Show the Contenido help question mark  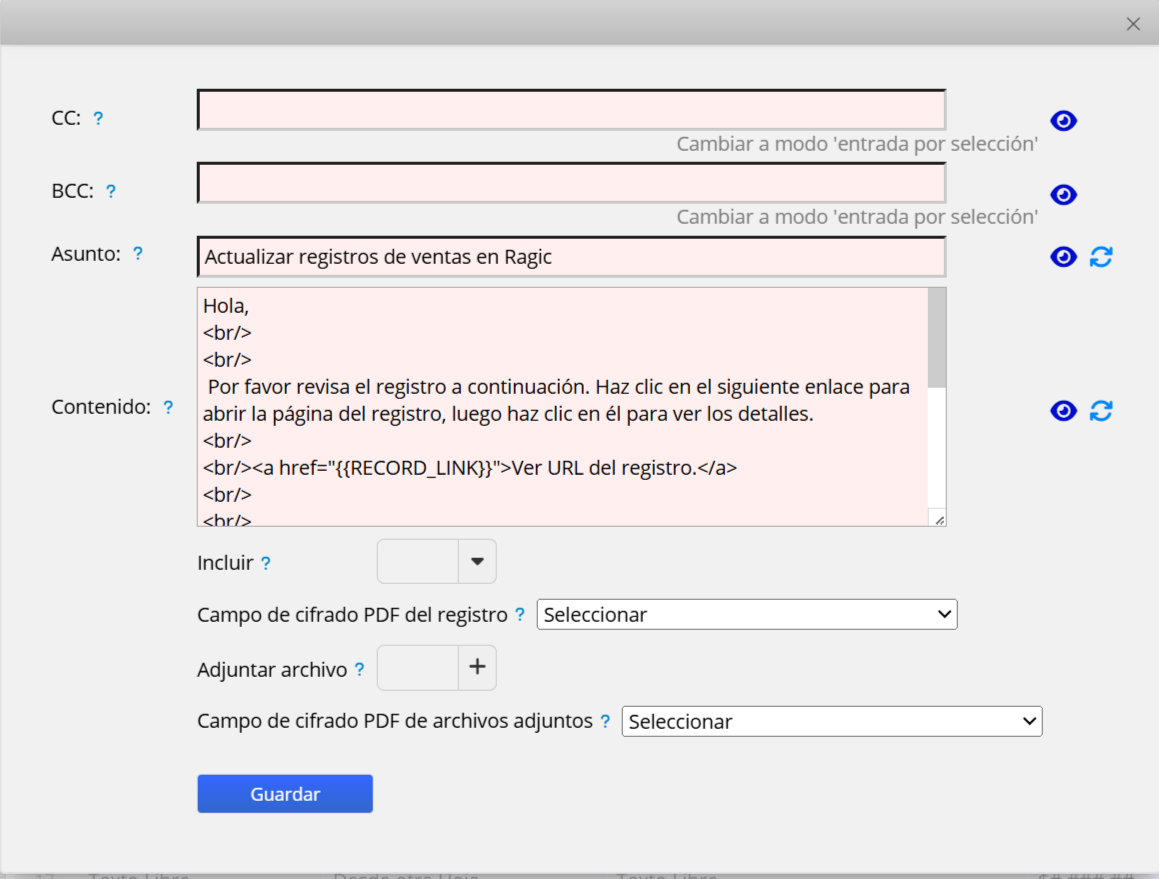coord(169,407)
